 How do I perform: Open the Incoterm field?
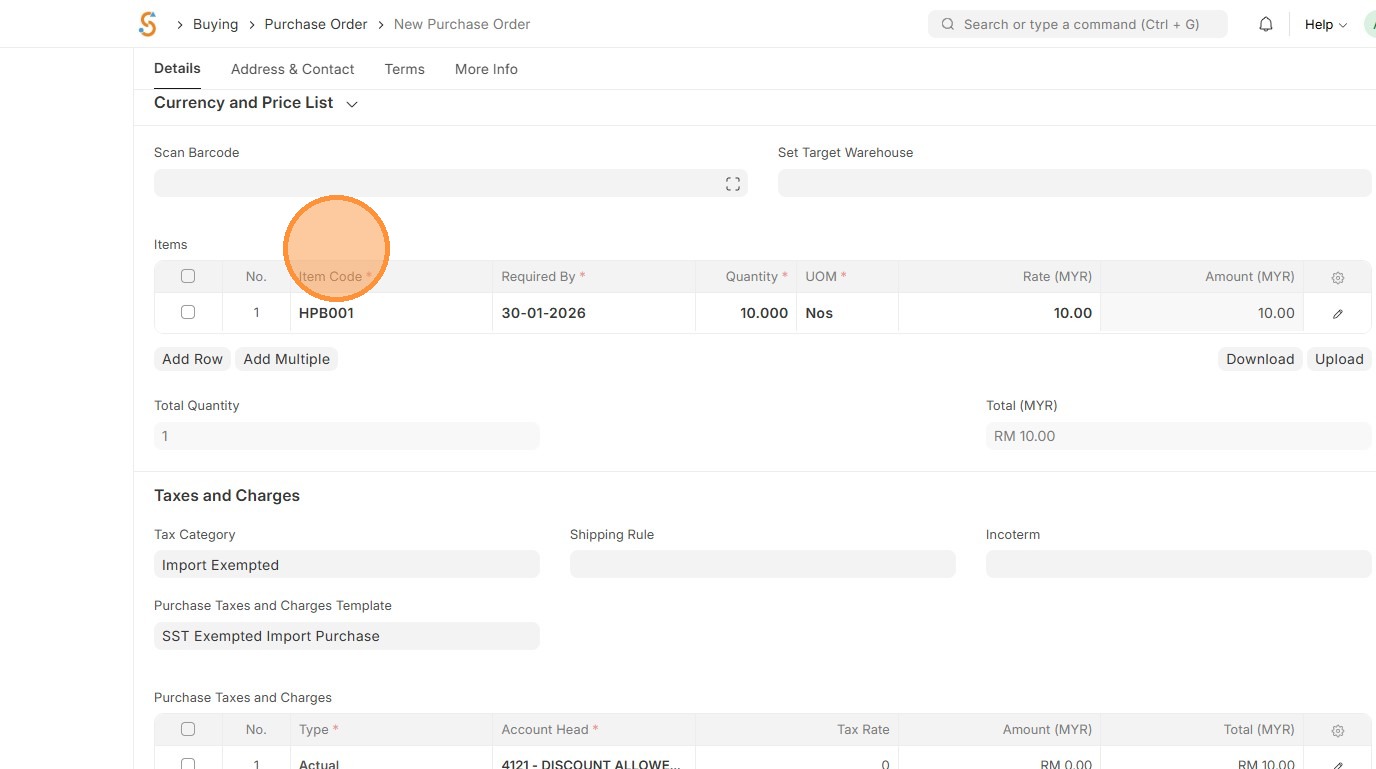[x=1179, y=564]
